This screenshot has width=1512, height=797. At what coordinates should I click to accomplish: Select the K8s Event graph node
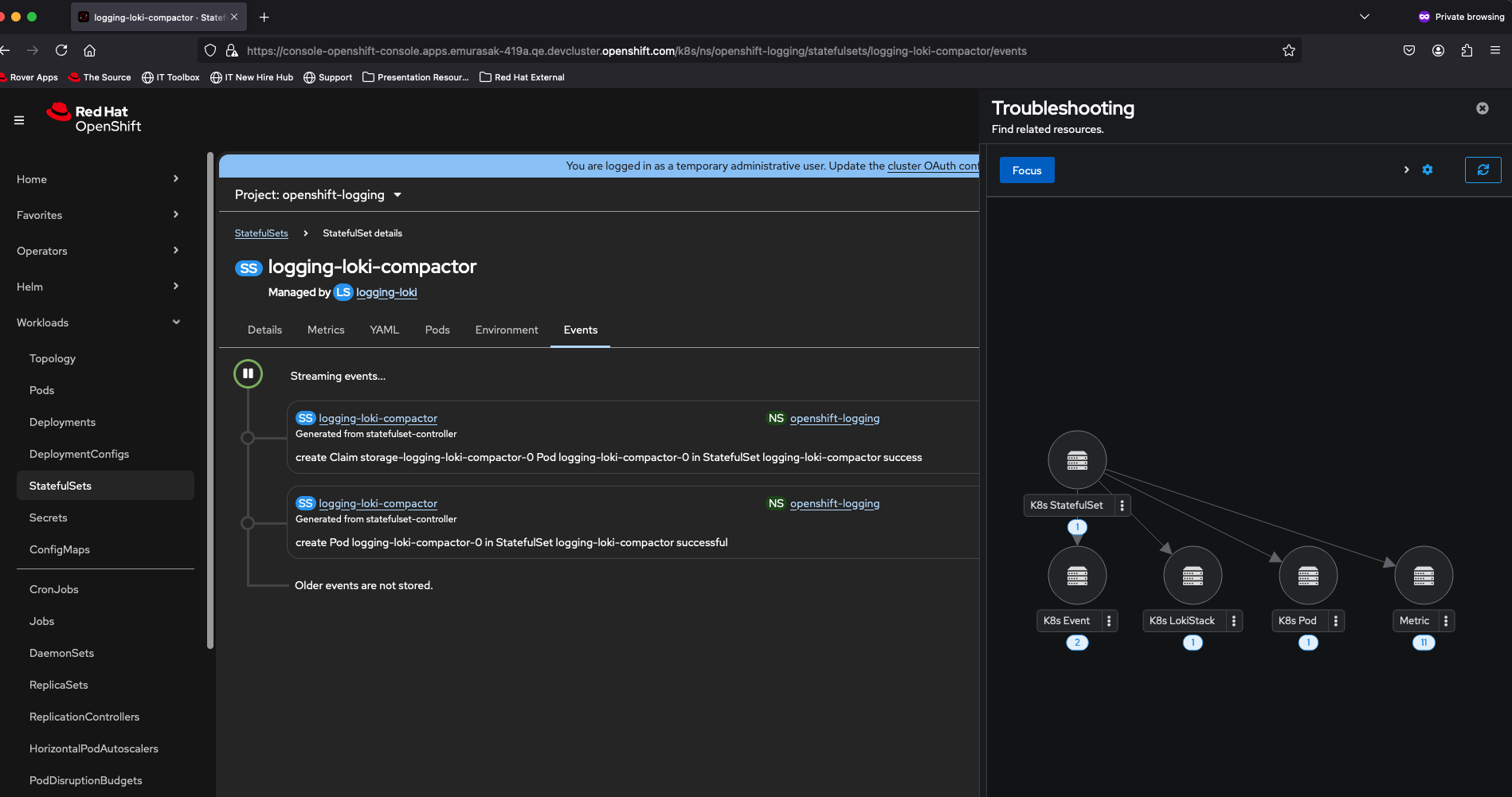(1077, 575)
